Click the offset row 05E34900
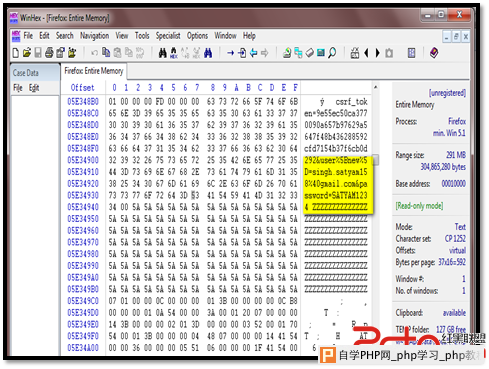Image resolution: width=489 pixels, height=369 pixels. click(83, 160)
